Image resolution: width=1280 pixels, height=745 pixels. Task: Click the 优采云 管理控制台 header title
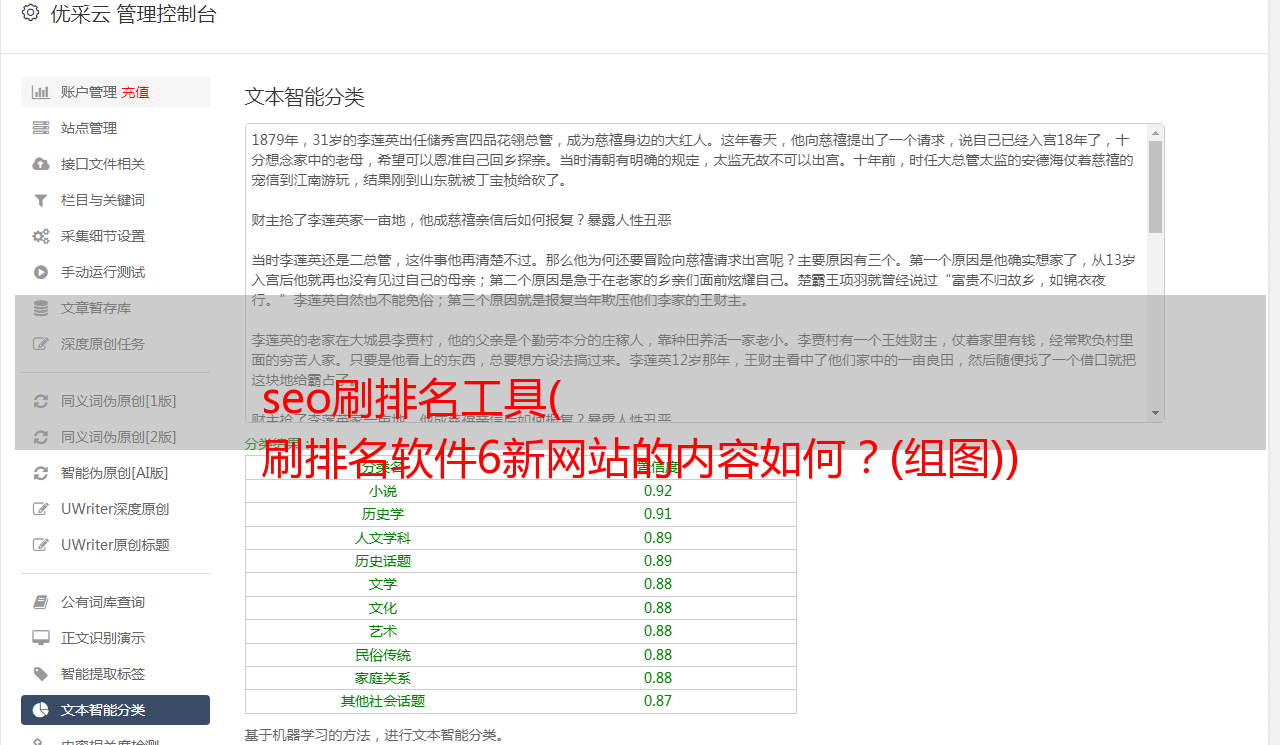[133, 14]
